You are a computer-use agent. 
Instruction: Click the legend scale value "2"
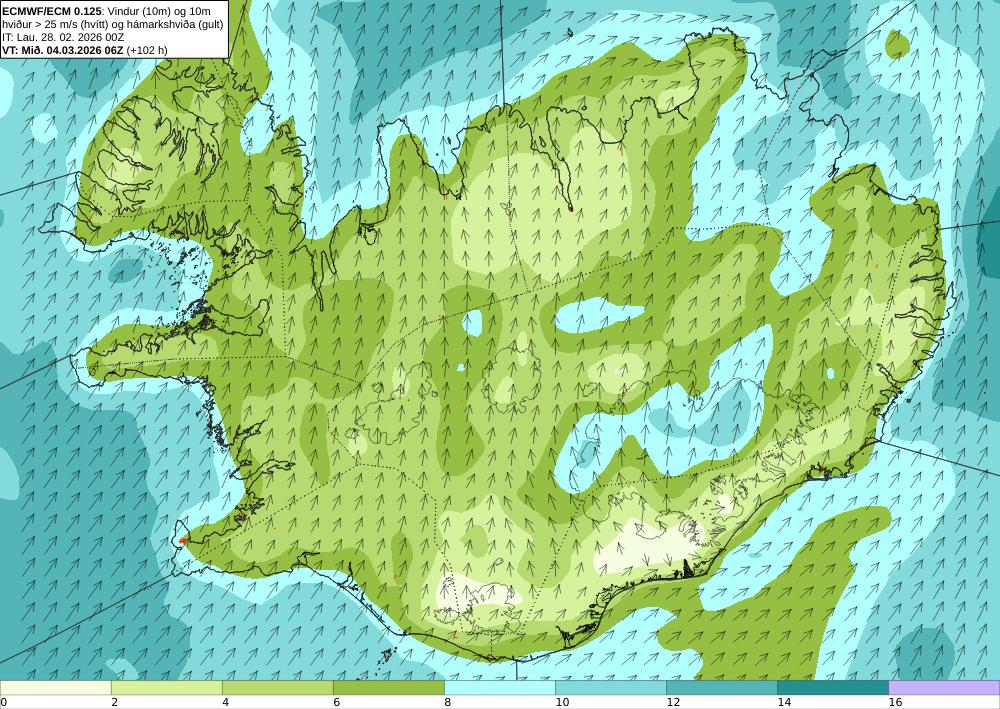tap(115, 702)
